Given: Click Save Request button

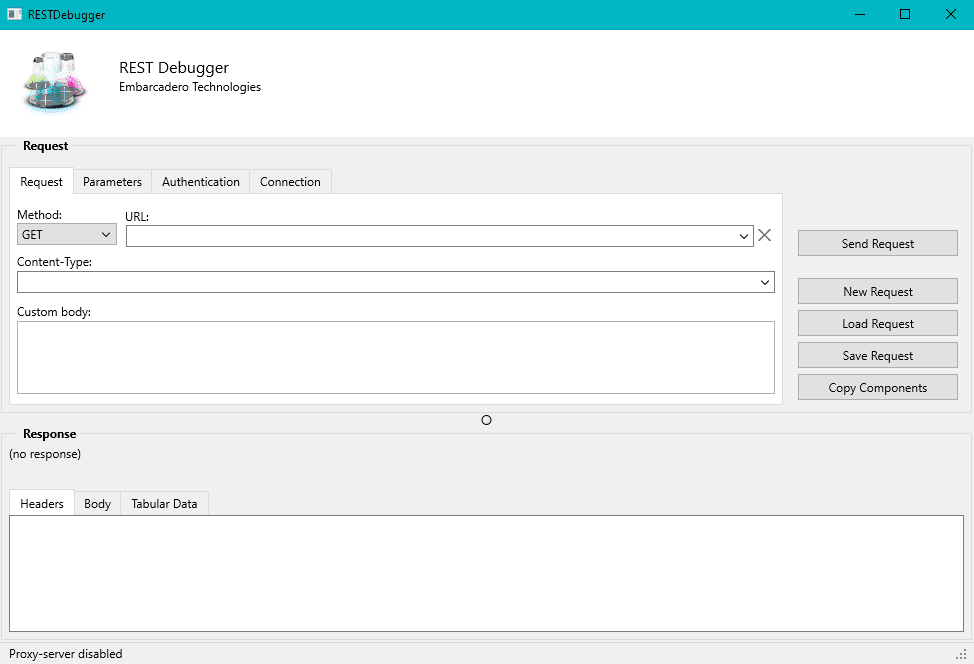Looking at the screenshot, I should [878, 355].
